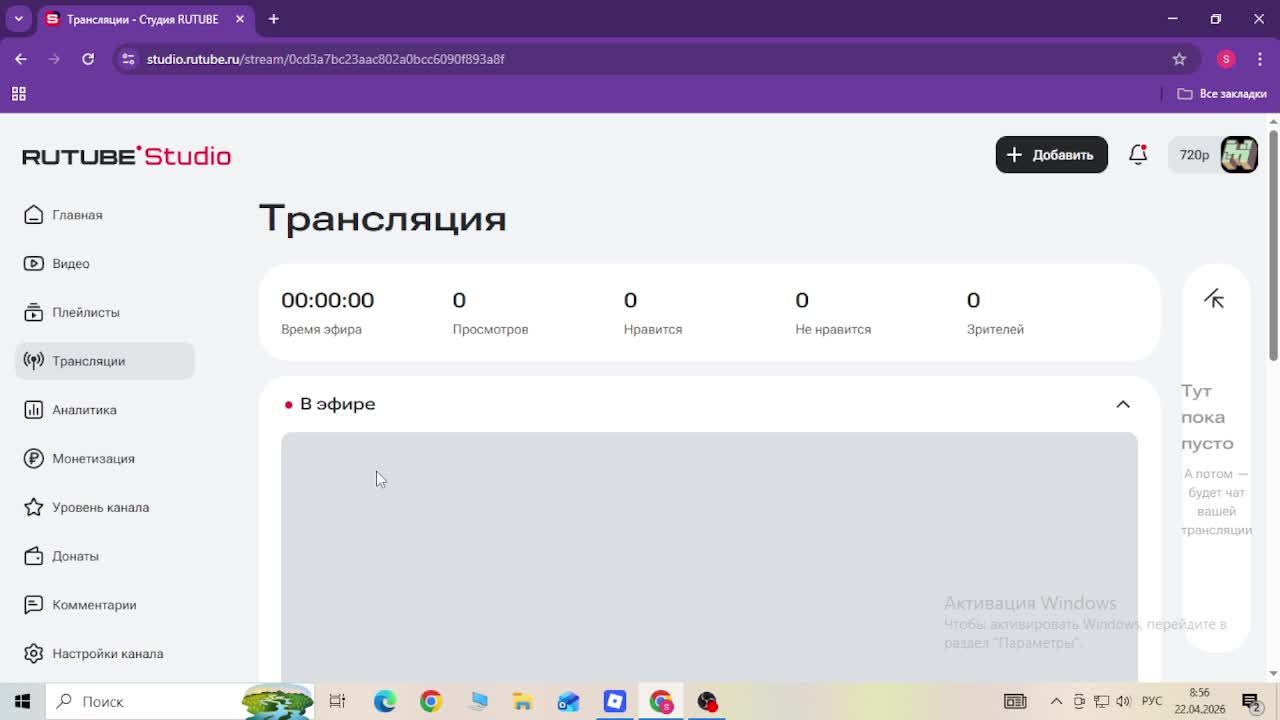This screenshot has height=720, width=1280.
Task: Open a new browser tab
Action: pyautogui.click(x=273, y=19)
